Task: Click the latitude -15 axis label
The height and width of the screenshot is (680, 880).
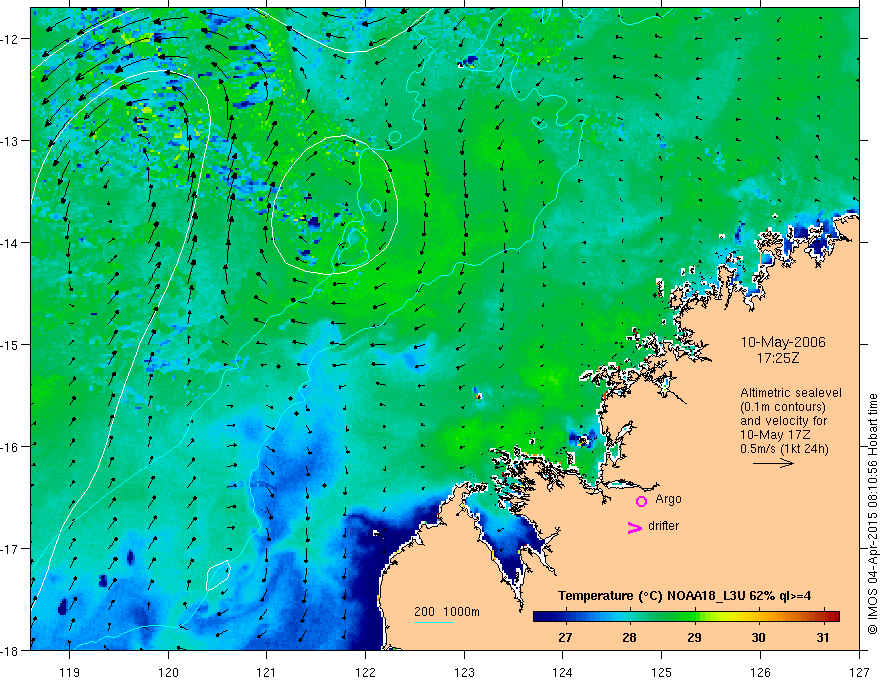Action: (x=10, y=344)
